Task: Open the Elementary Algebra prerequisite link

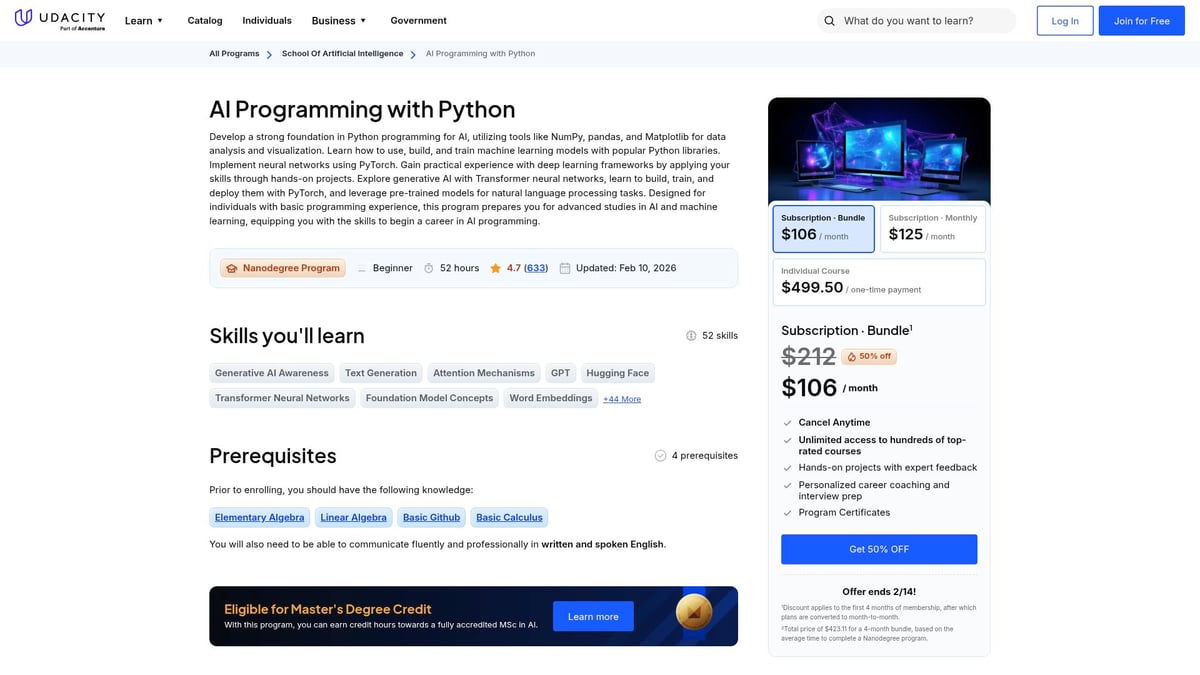Action: coord(260,517)
